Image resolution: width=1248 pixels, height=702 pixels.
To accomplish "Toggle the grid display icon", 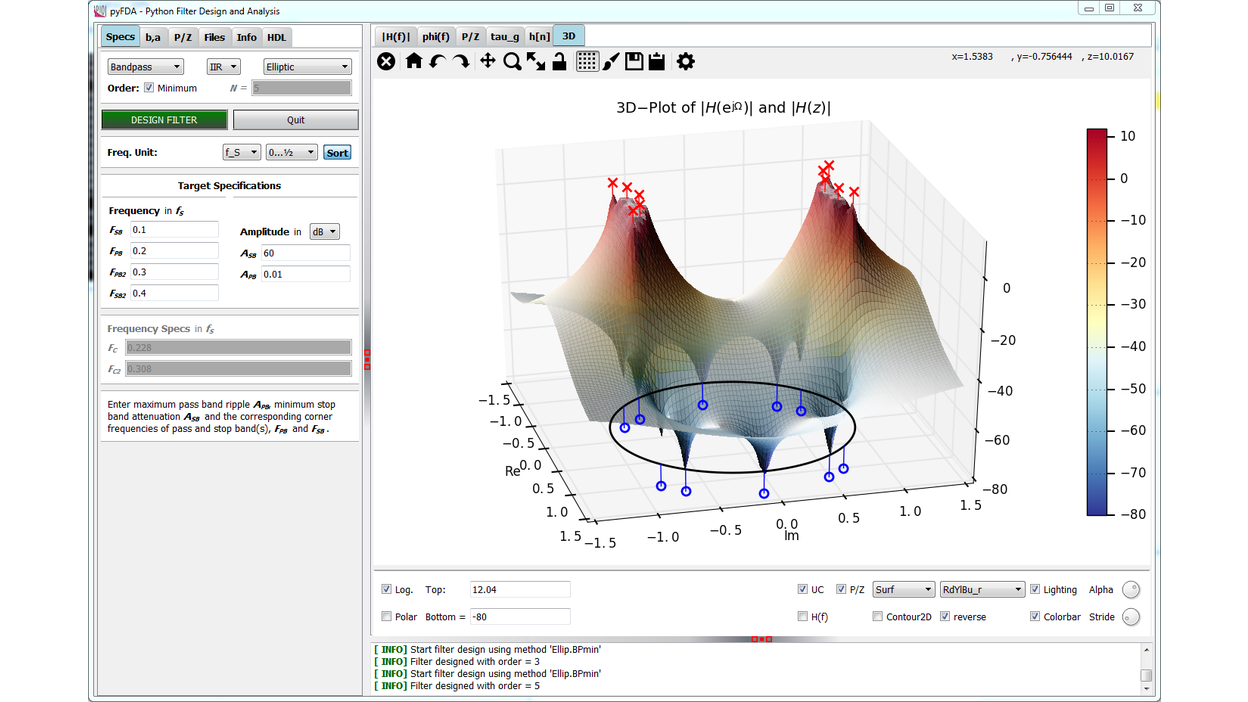I will (587, 62).
